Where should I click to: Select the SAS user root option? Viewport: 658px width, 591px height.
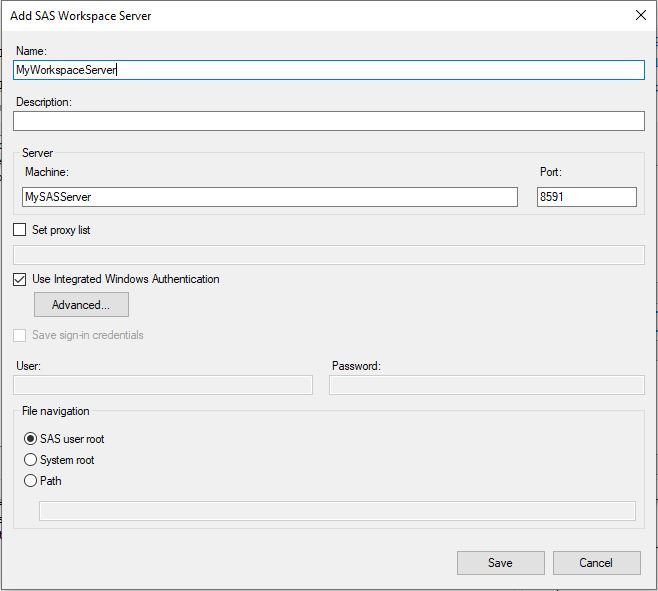30,439
